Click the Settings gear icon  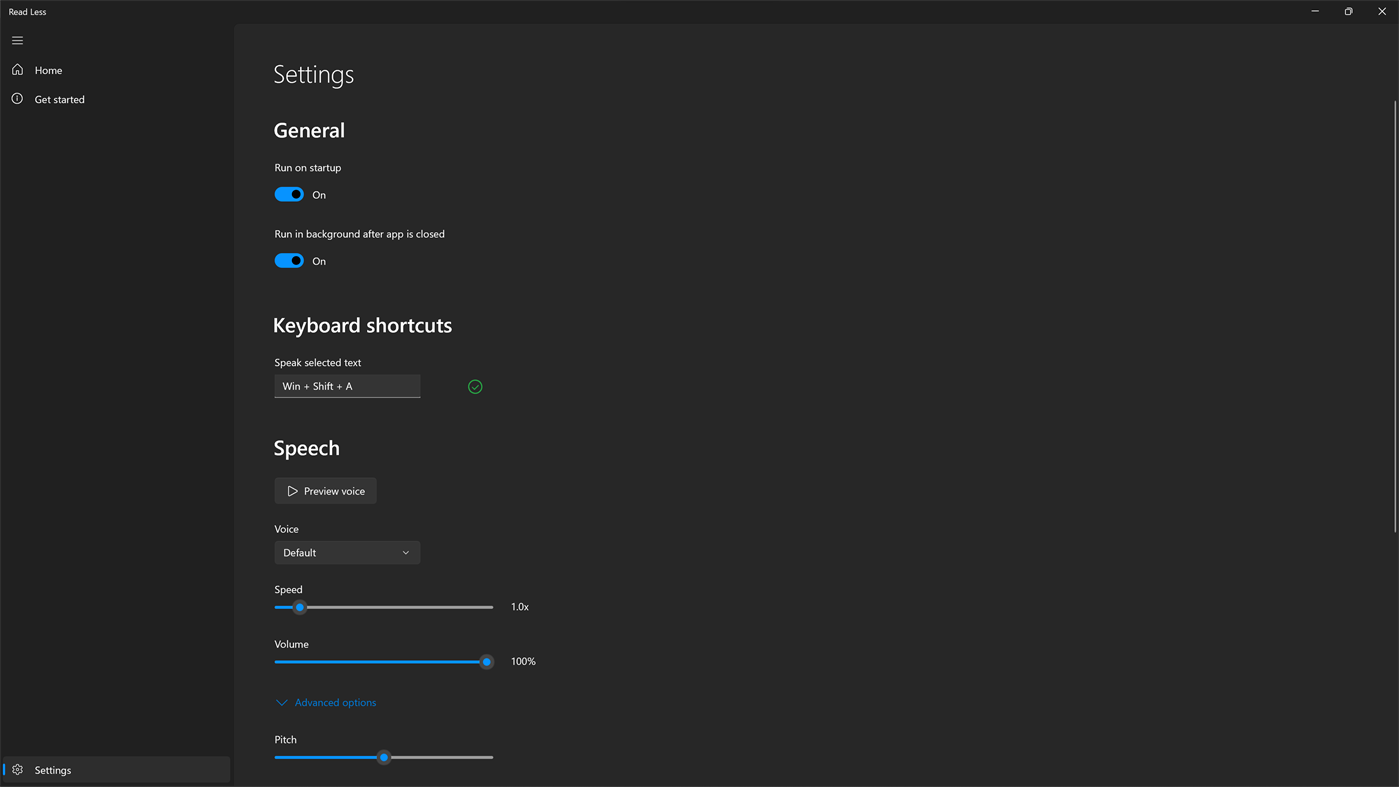pos(16,770)
